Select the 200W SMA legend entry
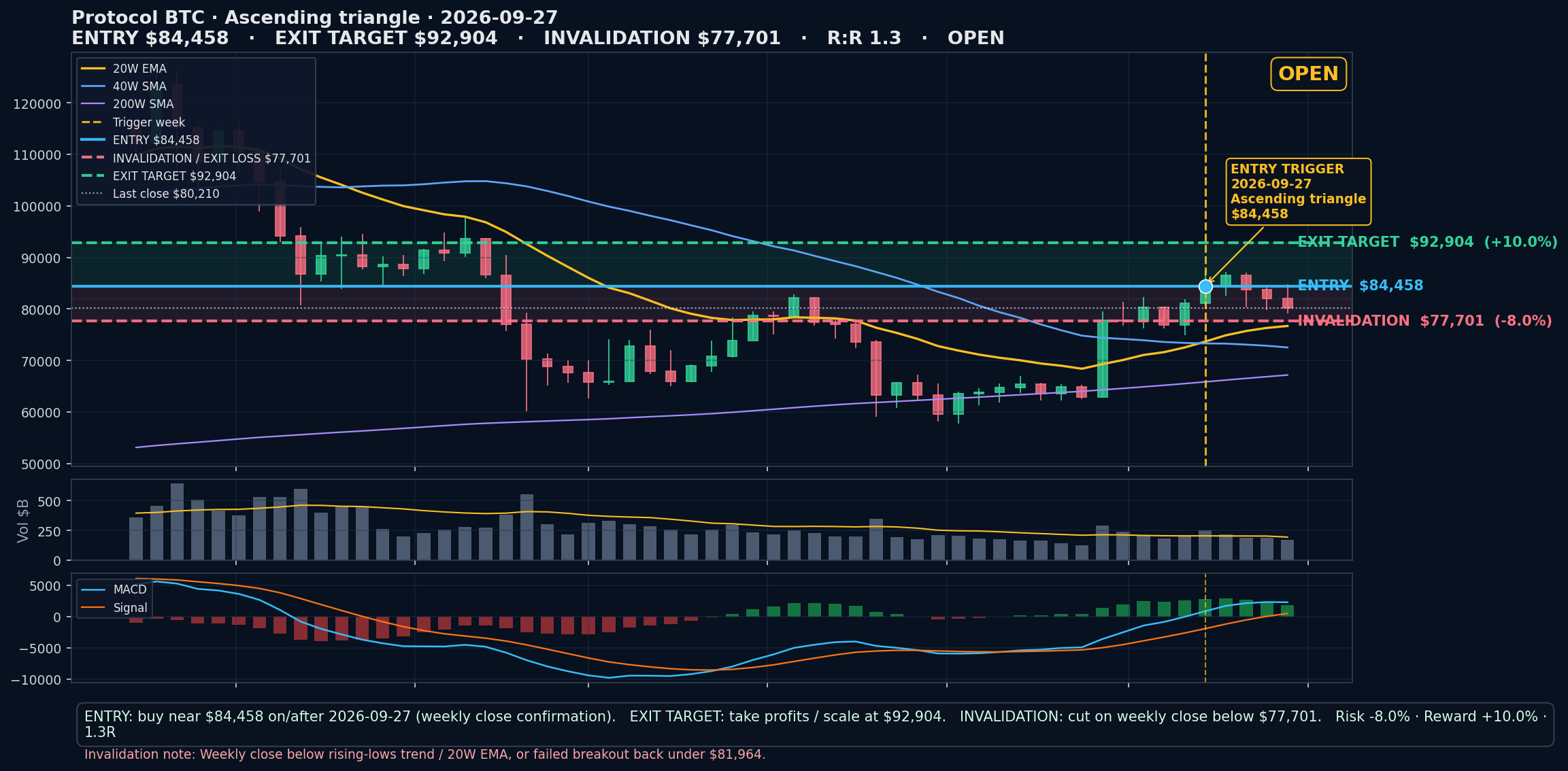Image resolution: width=1568 pixels, height=771 pixels. click(127, 104)
